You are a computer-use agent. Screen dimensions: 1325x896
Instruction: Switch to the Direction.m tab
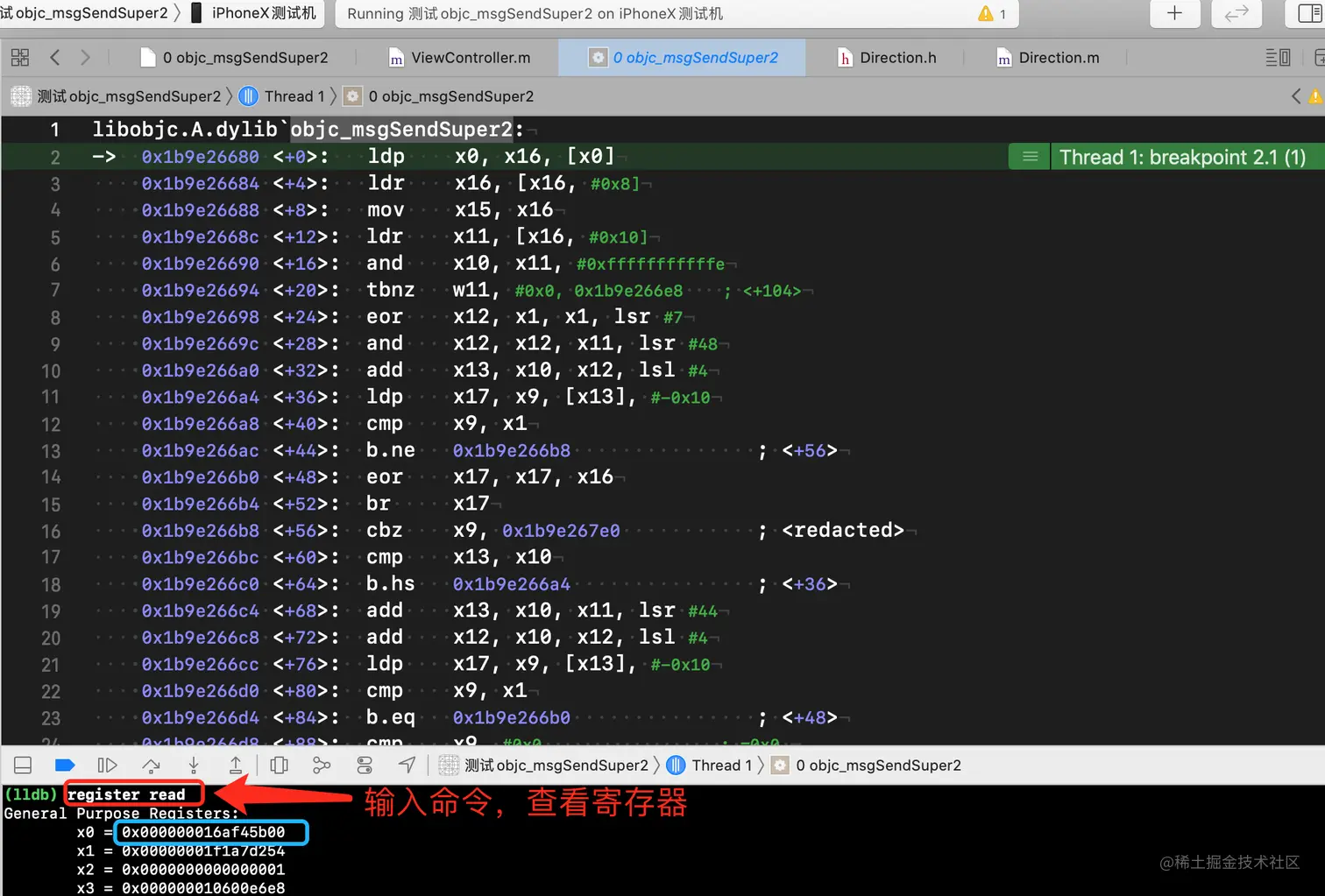(1047, 58)
